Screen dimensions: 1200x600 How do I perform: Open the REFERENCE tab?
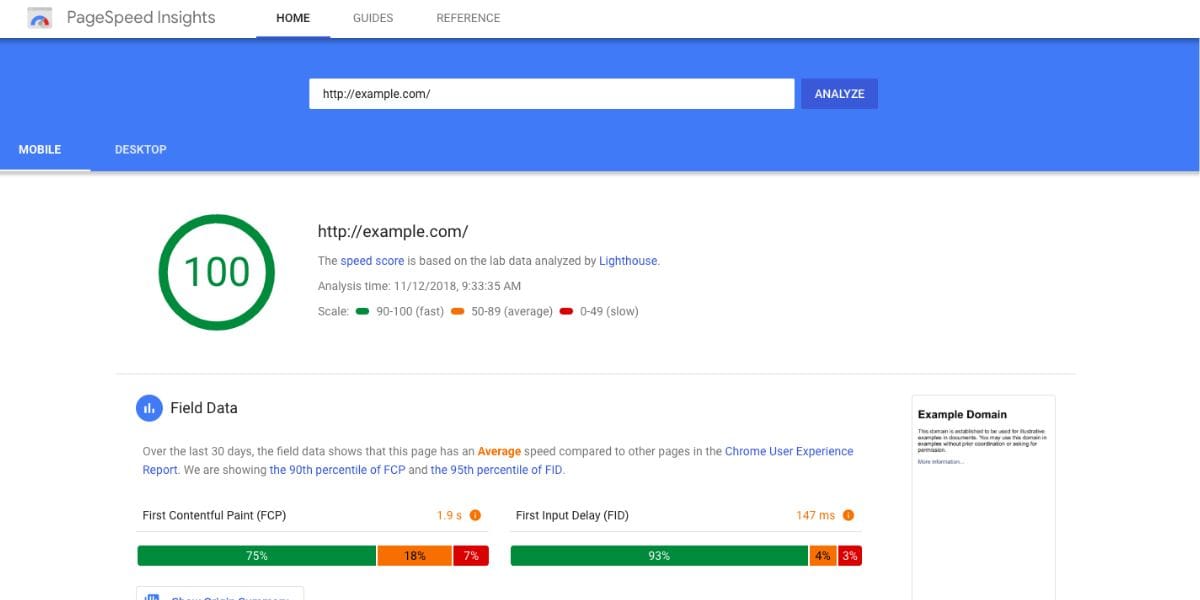(x=468, y=18)
